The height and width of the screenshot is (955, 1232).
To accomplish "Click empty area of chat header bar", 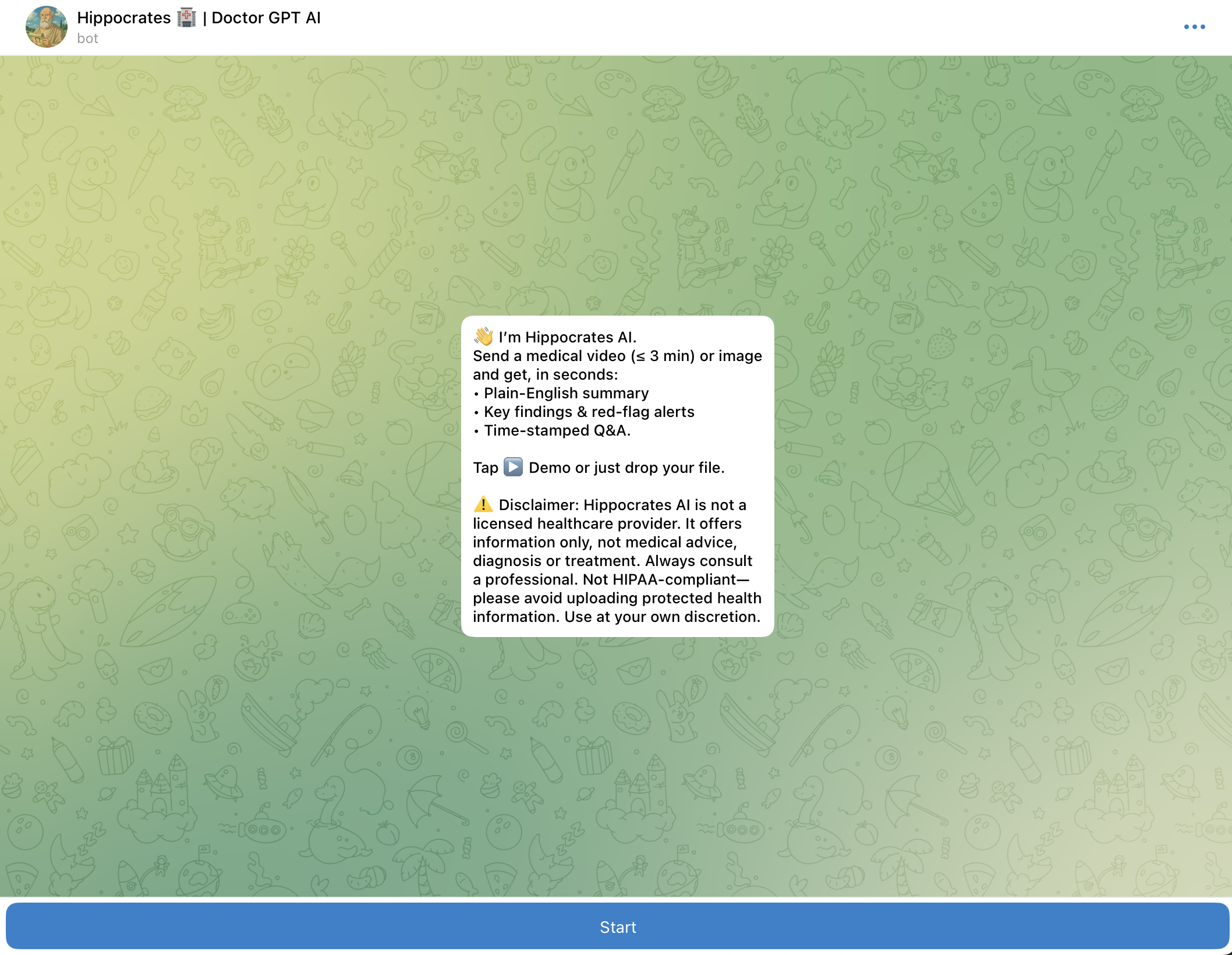I will click(x=699, y=27).
